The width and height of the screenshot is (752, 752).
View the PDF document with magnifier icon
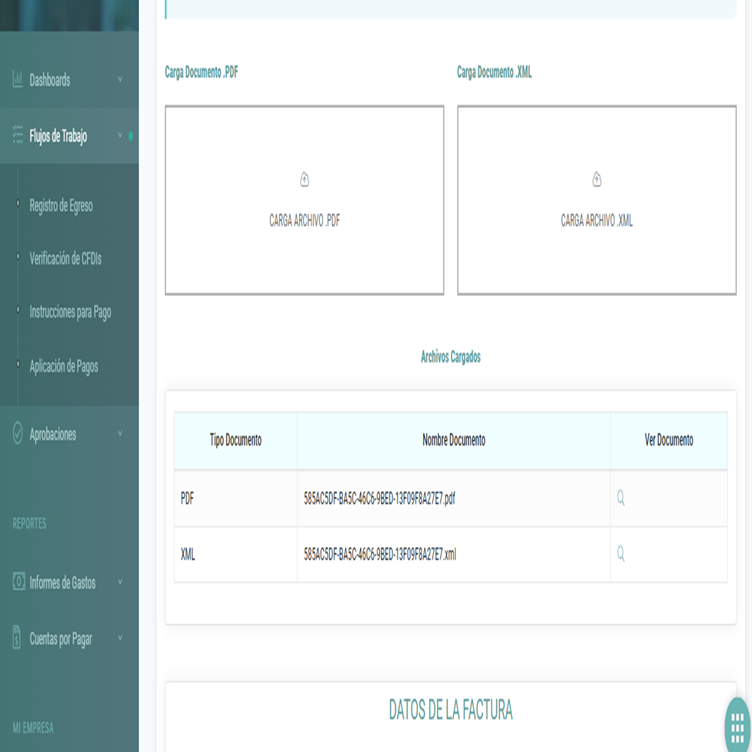click(621, 498)
